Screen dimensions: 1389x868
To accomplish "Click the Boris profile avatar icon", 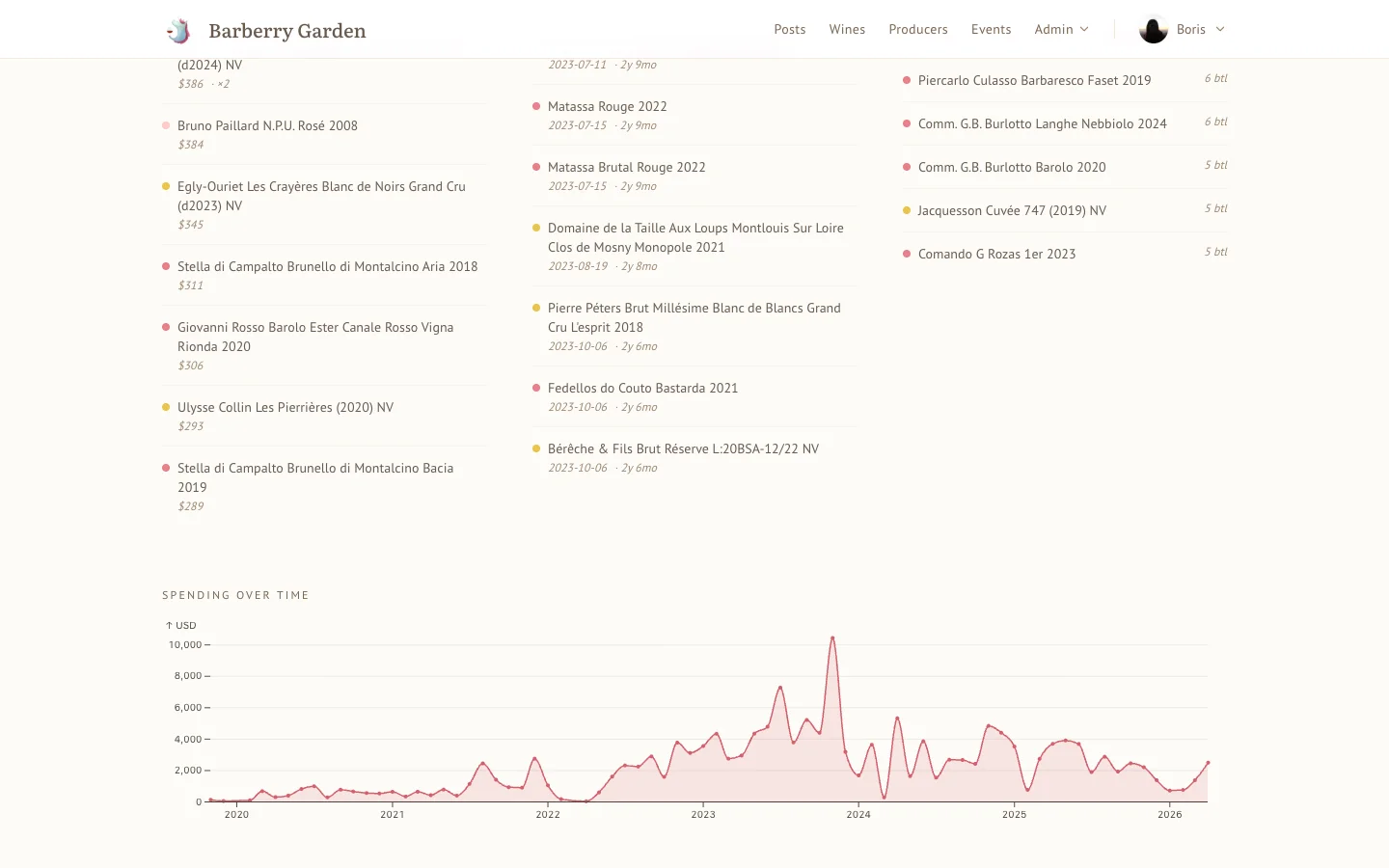I will tap(1152, 29).
